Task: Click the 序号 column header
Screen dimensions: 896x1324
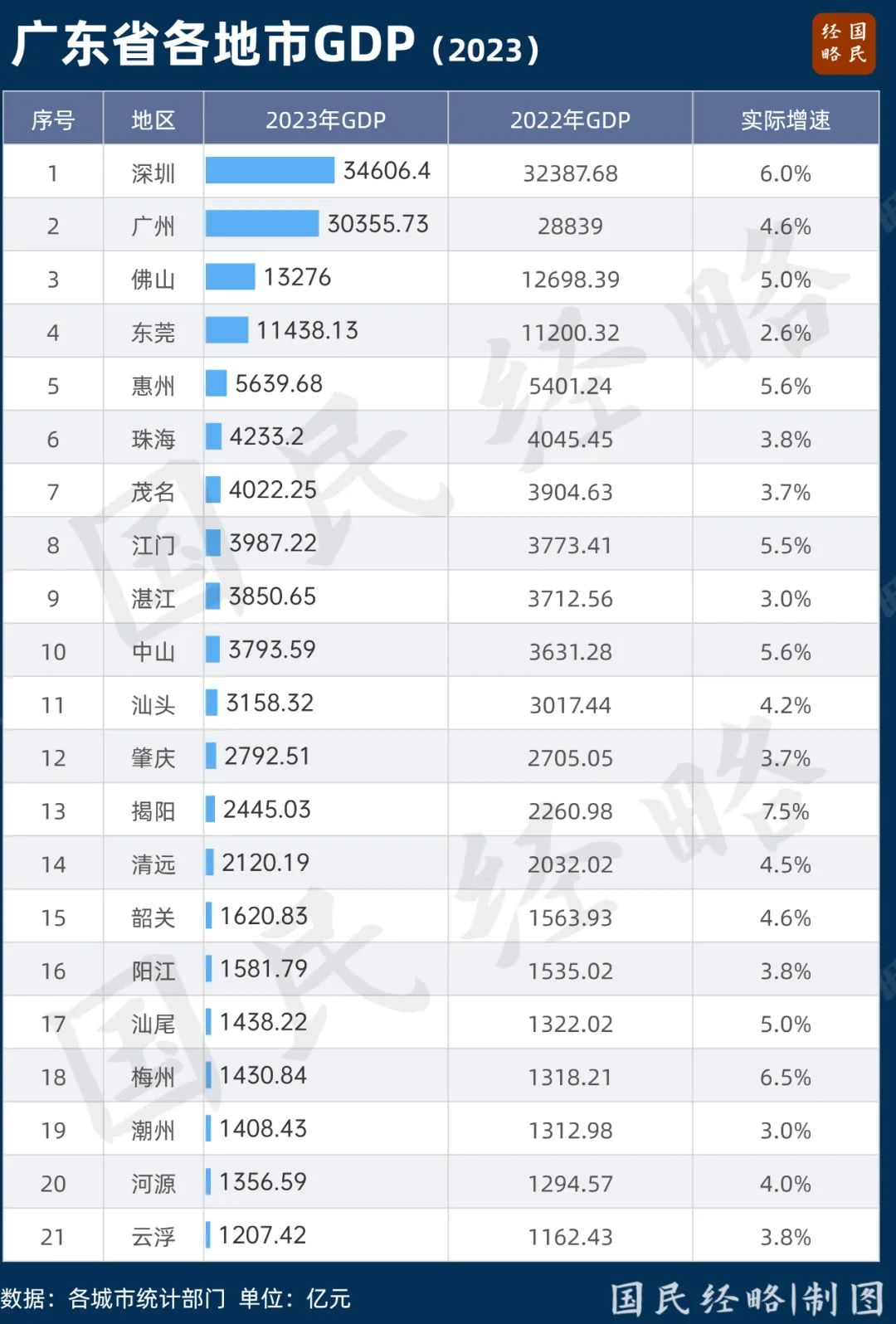Action: point(53,120)
